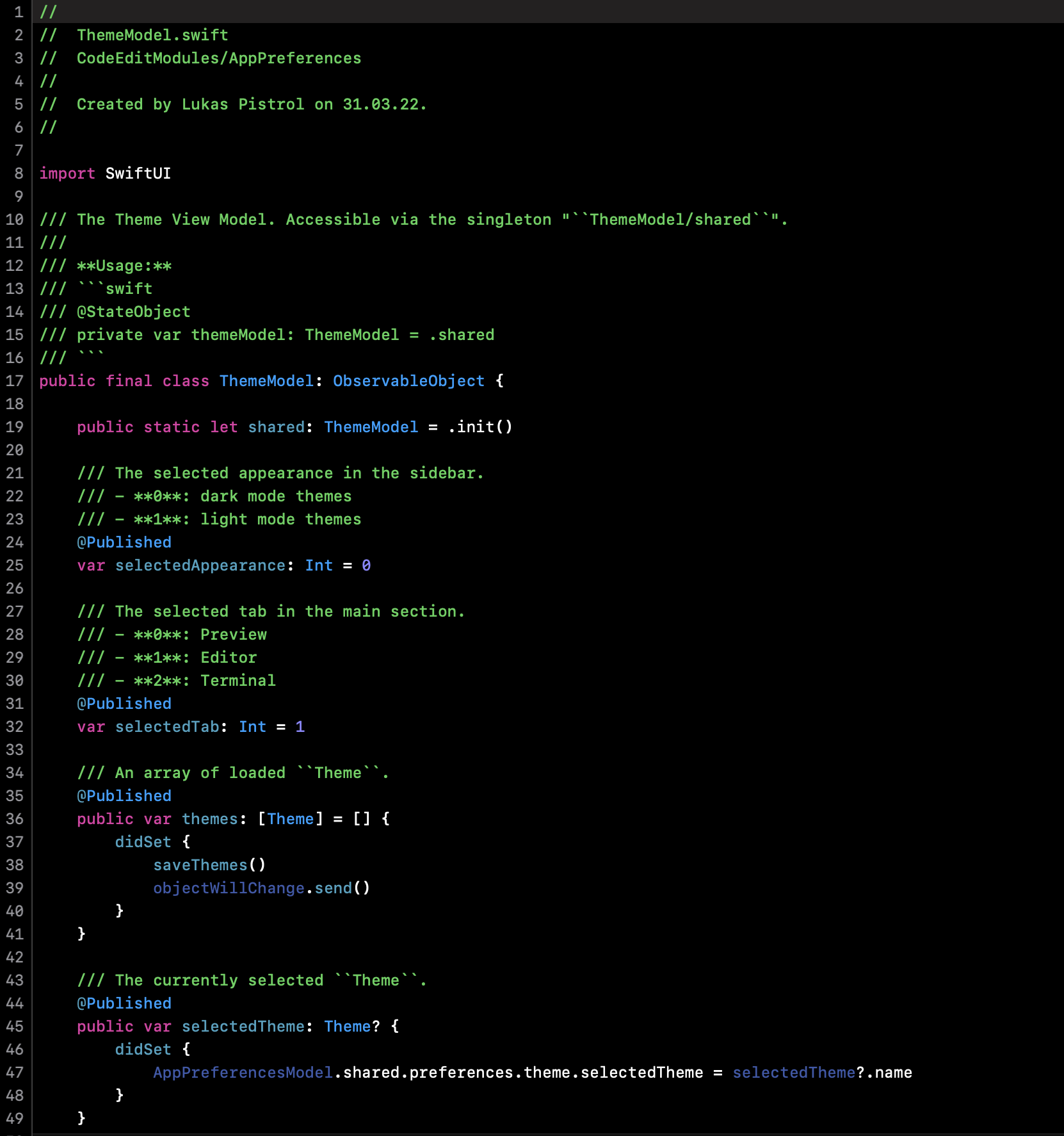Click objectWillChange.send() on line 39
1064x1136 pixels.
point(261,888)
